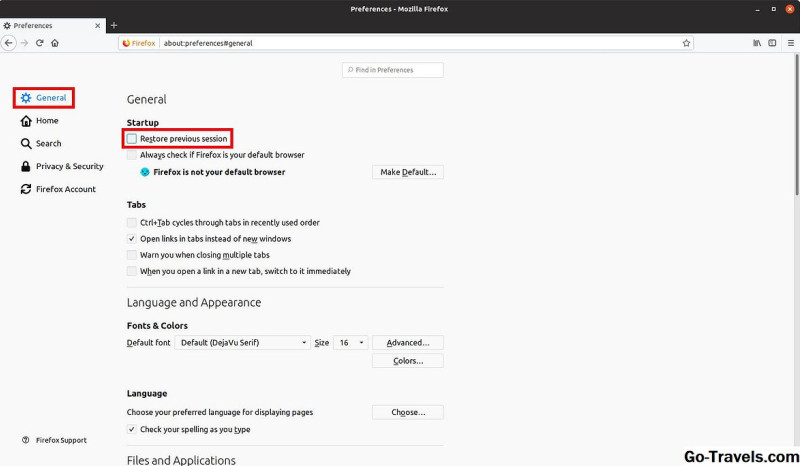Go back using the back arrow button

tap(9, 43)
